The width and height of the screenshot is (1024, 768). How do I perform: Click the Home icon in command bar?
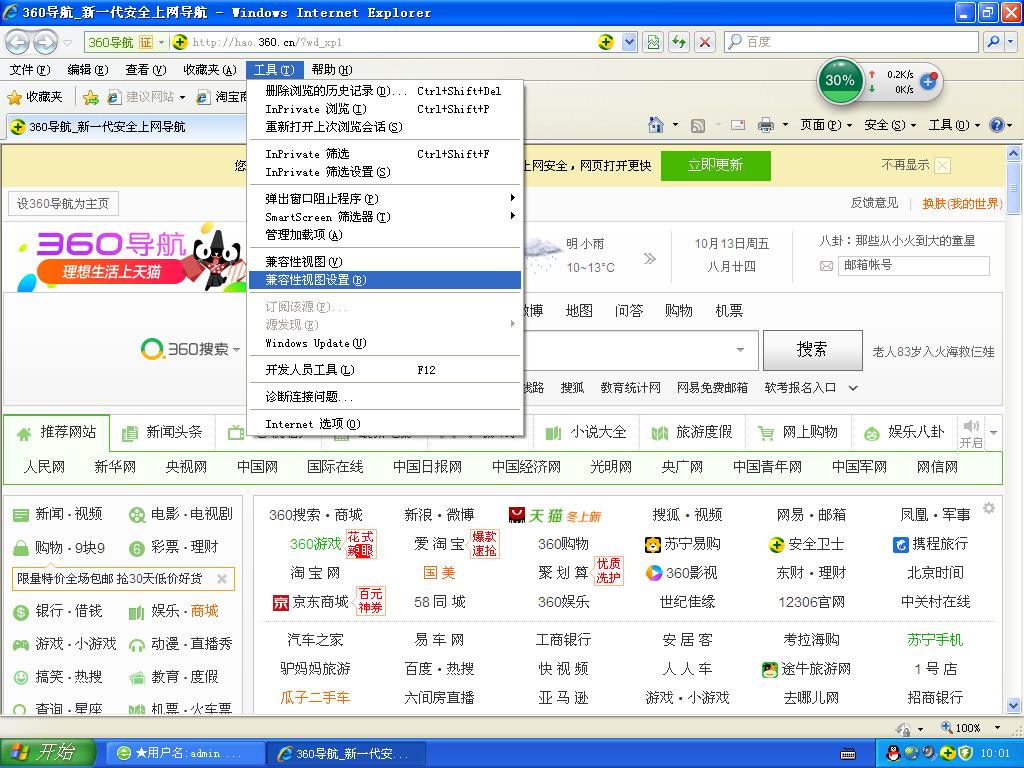[x=656, y=125]
